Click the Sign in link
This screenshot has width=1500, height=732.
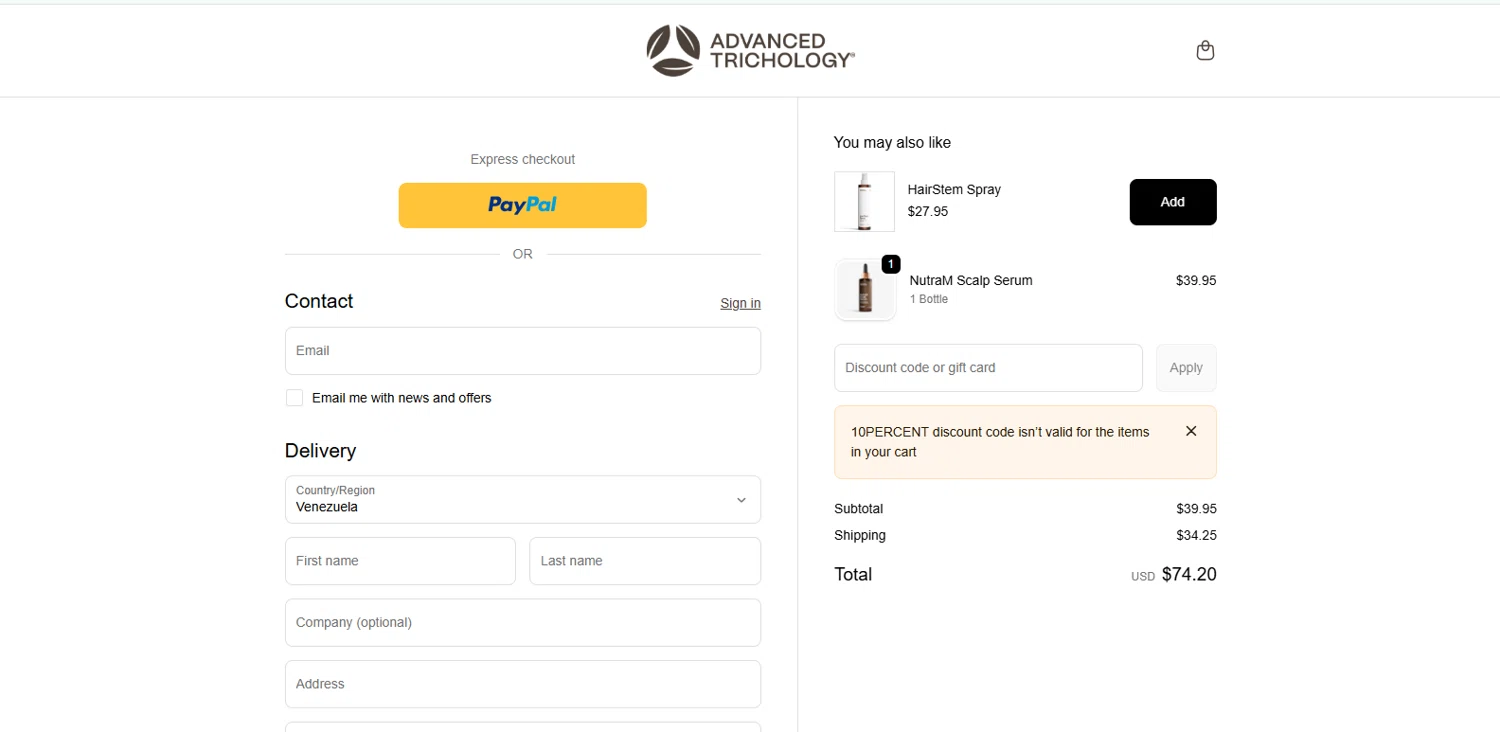(740, 303)
